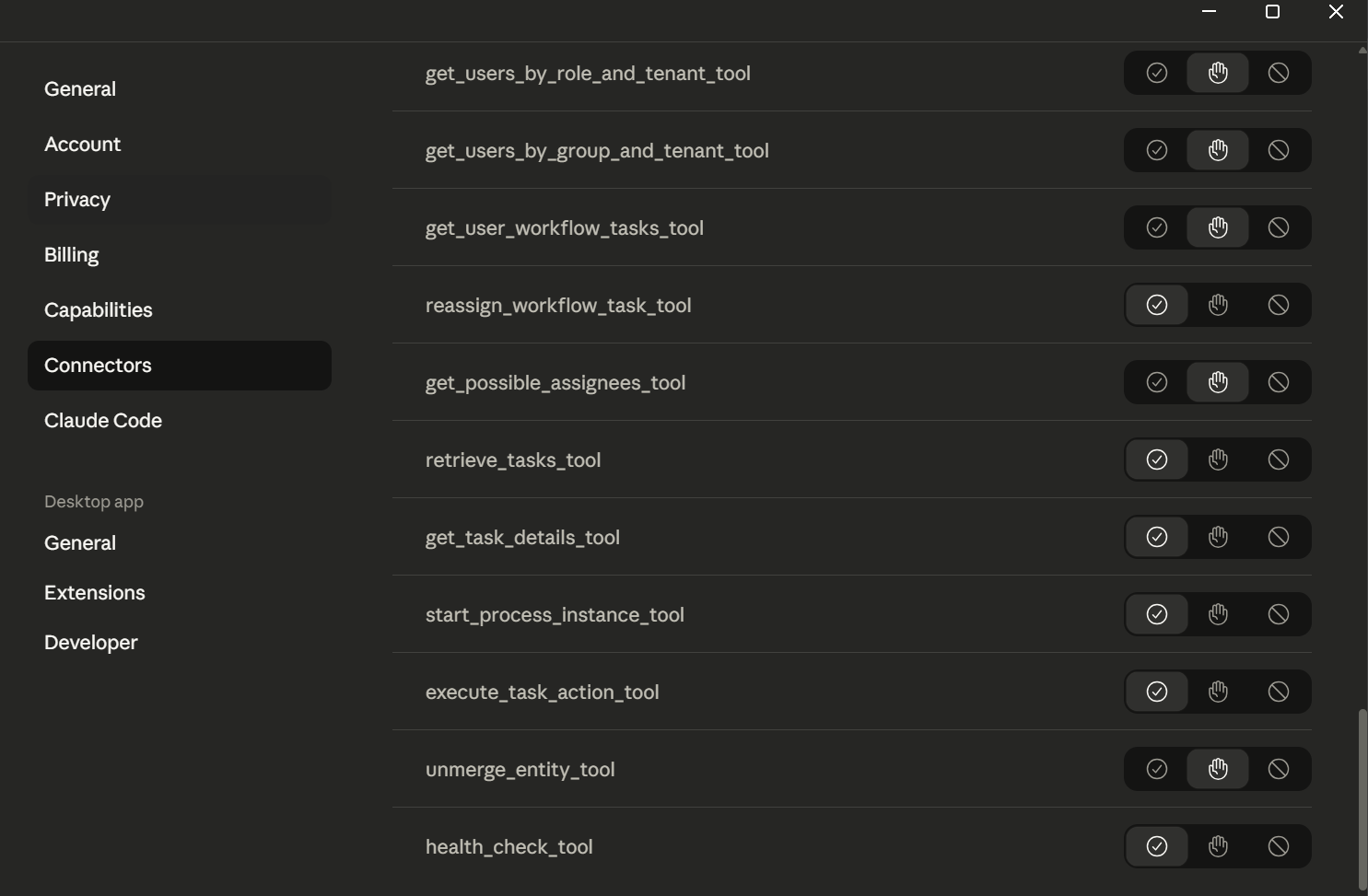Go to Capabilities settings
1368x896 pixels.
tap(99, 310)
